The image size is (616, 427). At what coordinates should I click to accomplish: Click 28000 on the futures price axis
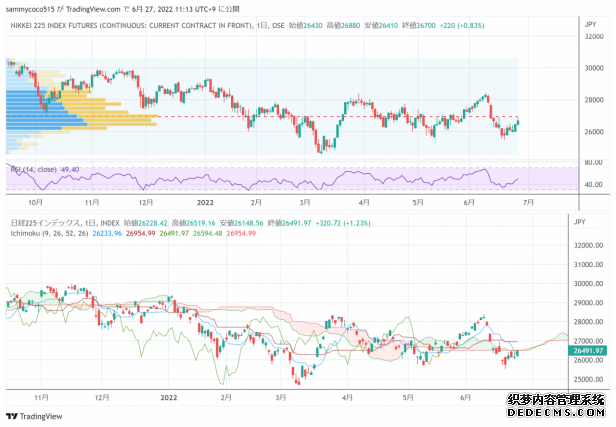(x=594, y=100)
